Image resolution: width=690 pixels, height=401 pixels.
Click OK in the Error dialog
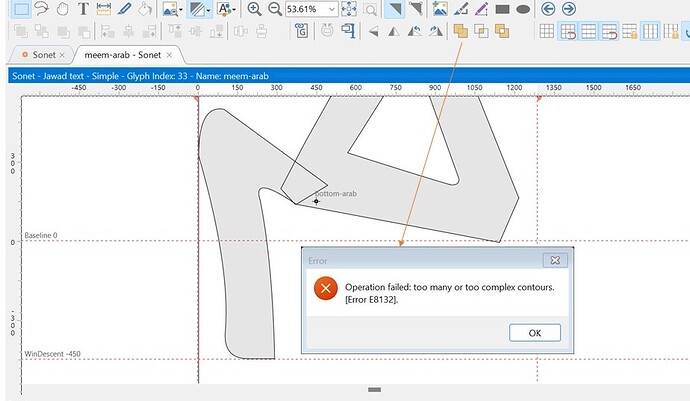point(535,333)
